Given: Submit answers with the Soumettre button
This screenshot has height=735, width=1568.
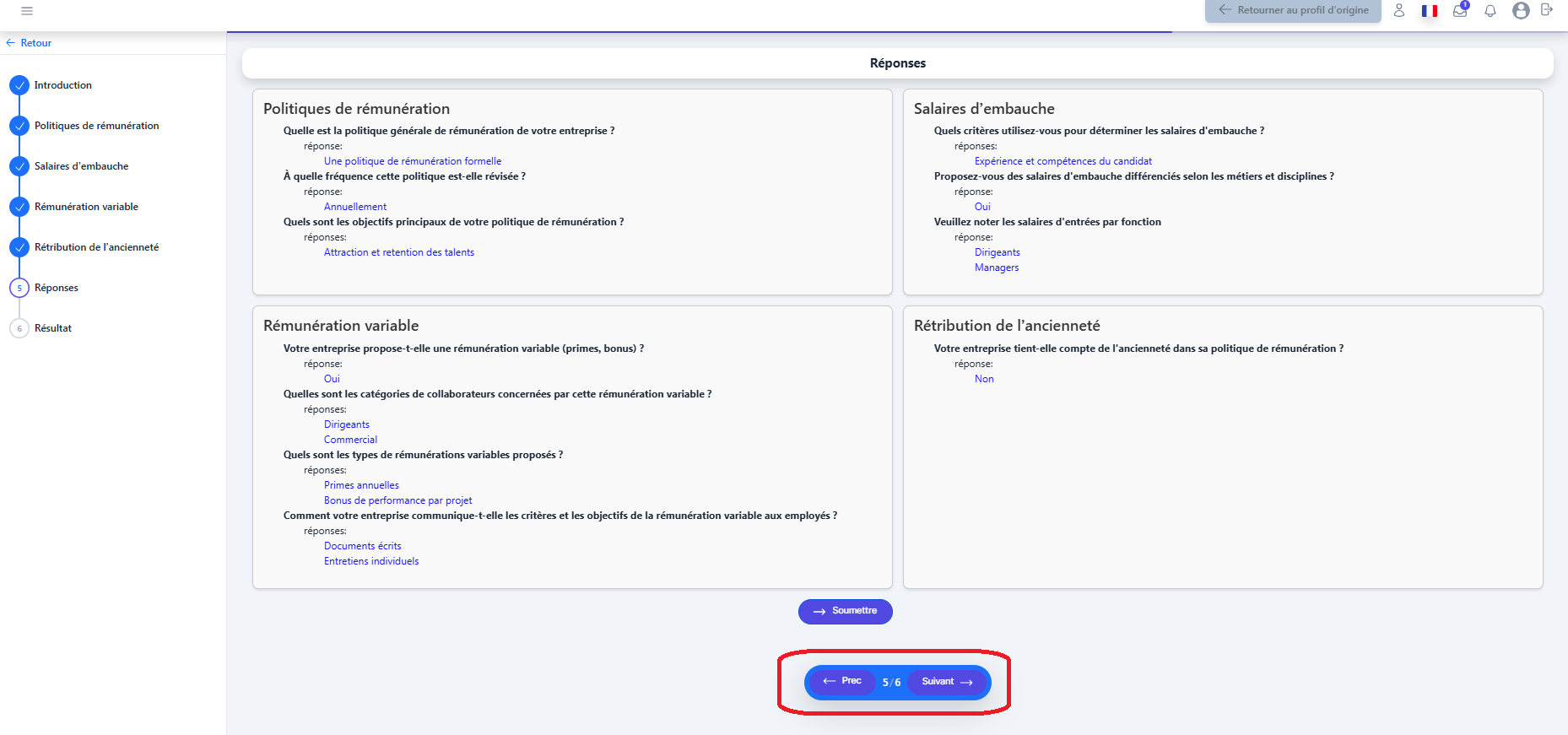Looking at the screenshot, I should coord(845,611).
